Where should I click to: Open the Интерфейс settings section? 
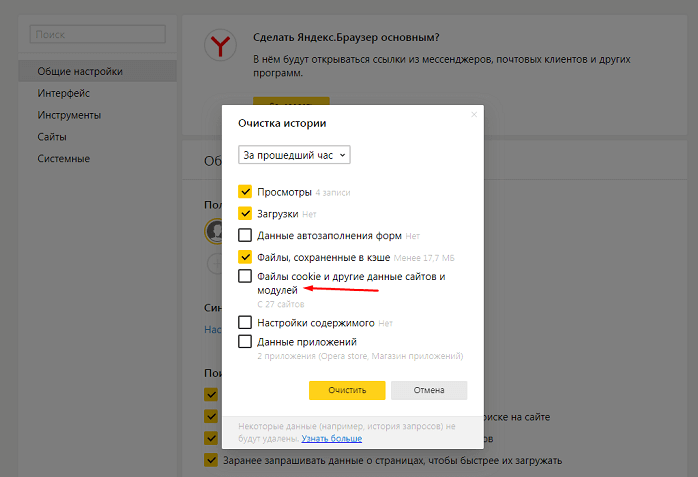pos(64,93)
